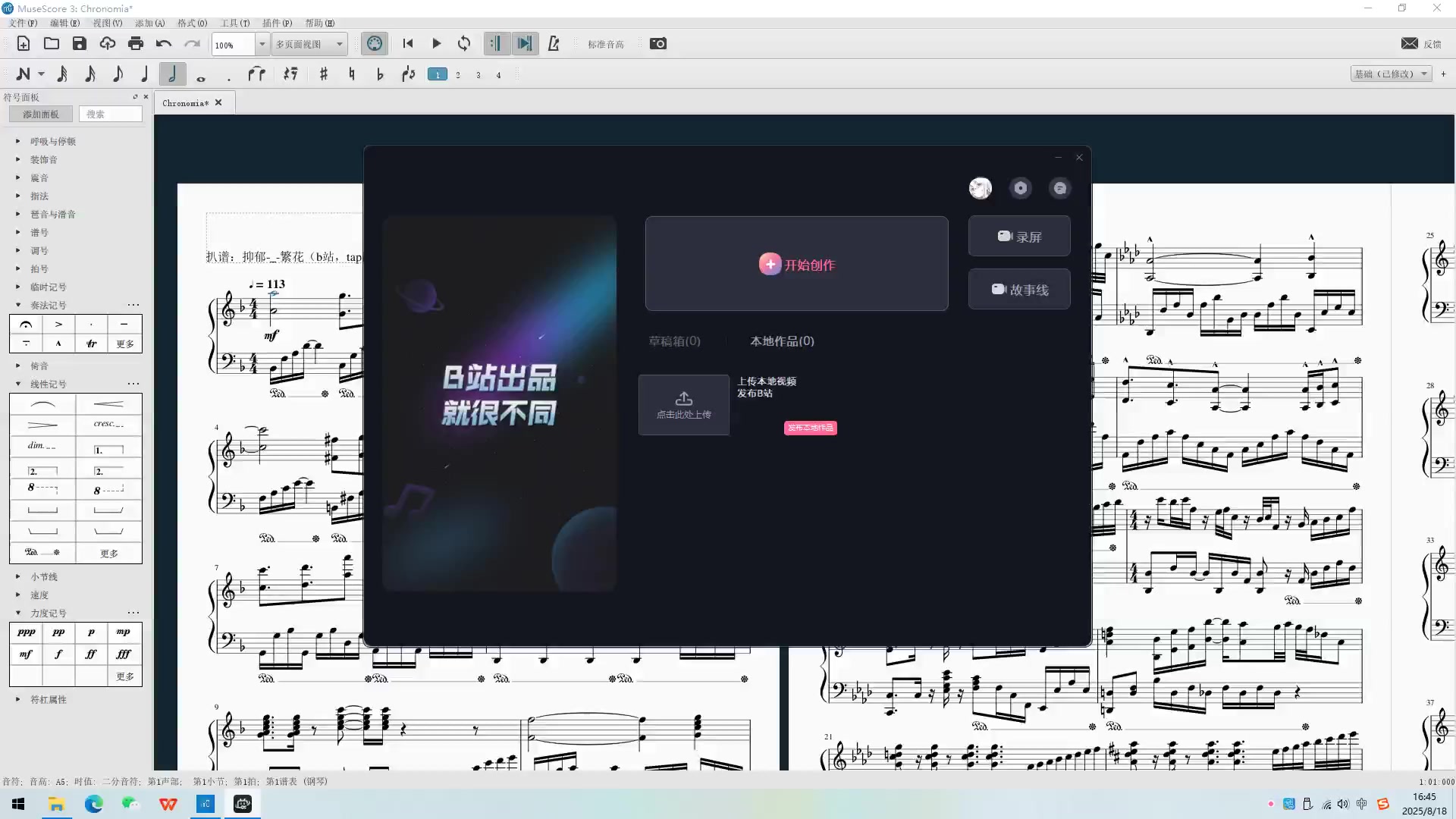Apply the natural accidental
The height and width of the screenshot is (819, 1456).
pyautogui.click(x=352, y=74)
